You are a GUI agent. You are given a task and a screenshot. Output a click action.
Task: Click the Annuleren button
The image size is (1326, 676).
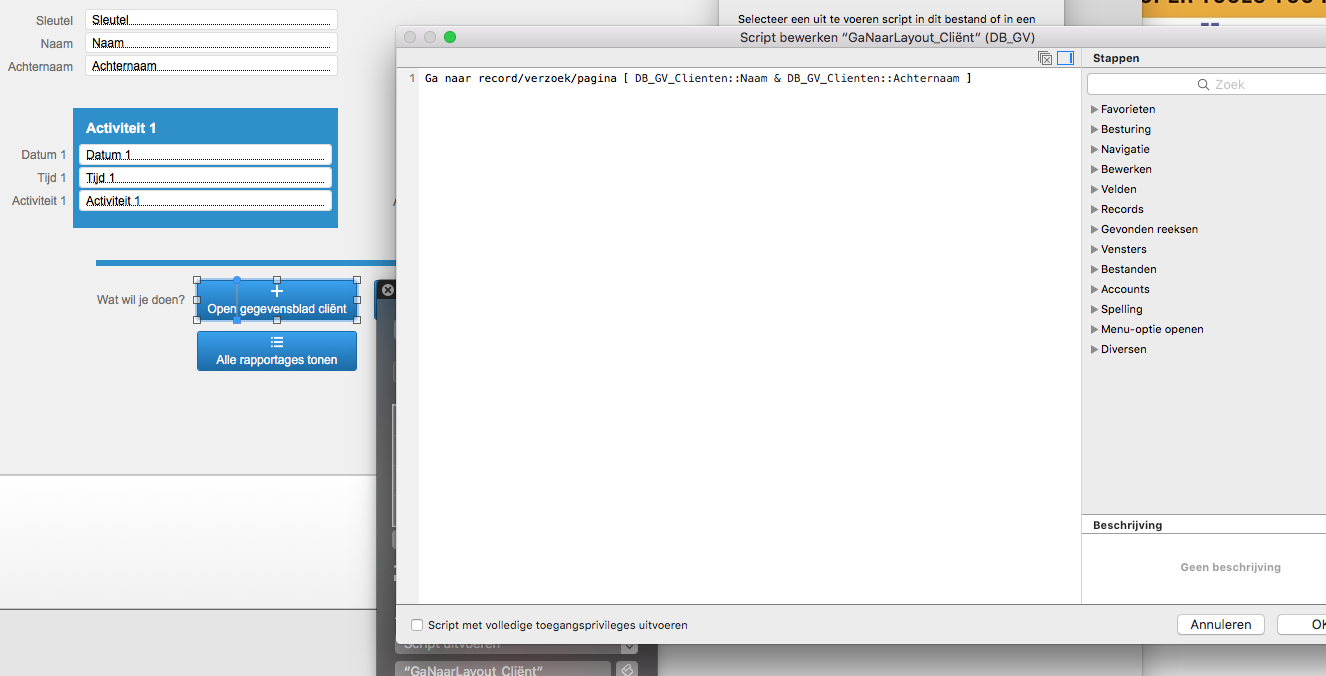[1221, 624]
